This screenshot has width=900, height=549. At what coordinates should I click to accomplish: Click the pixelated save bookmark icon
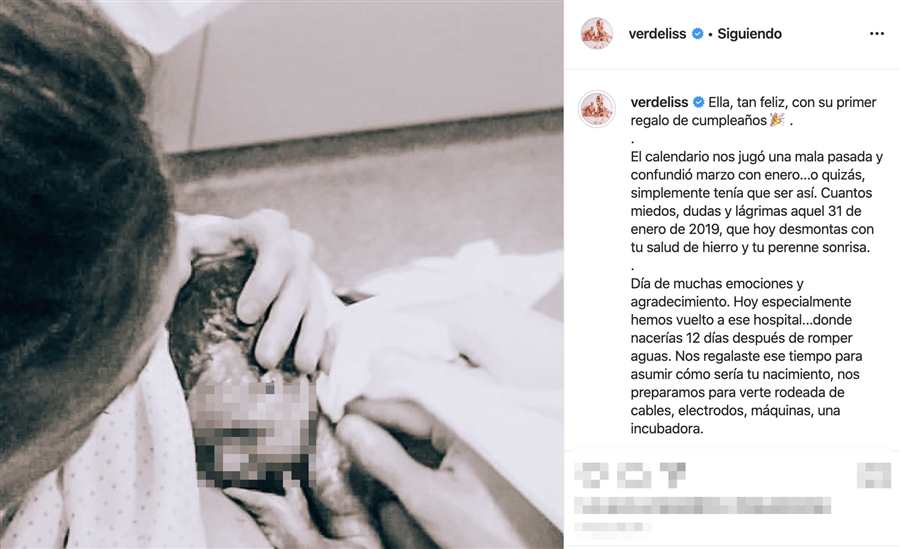(x=874, y=475)
